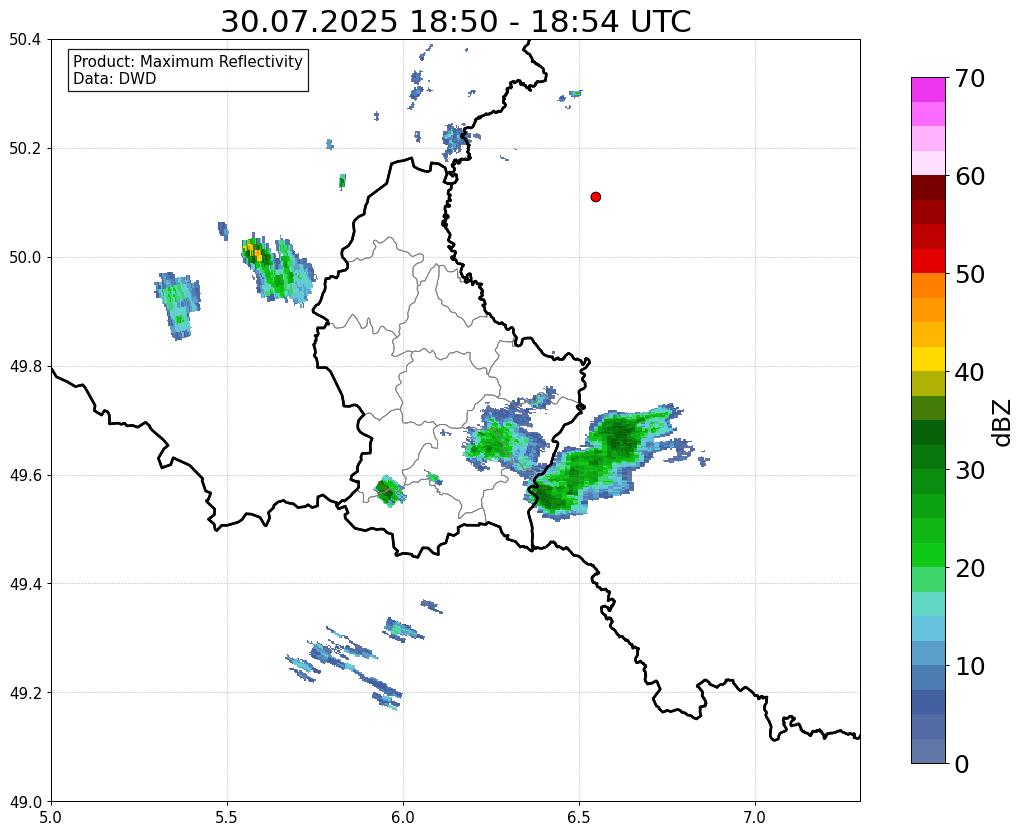Click the 'Data: DWD' label
Screen dimensions: 1023x834
(115, 78)
